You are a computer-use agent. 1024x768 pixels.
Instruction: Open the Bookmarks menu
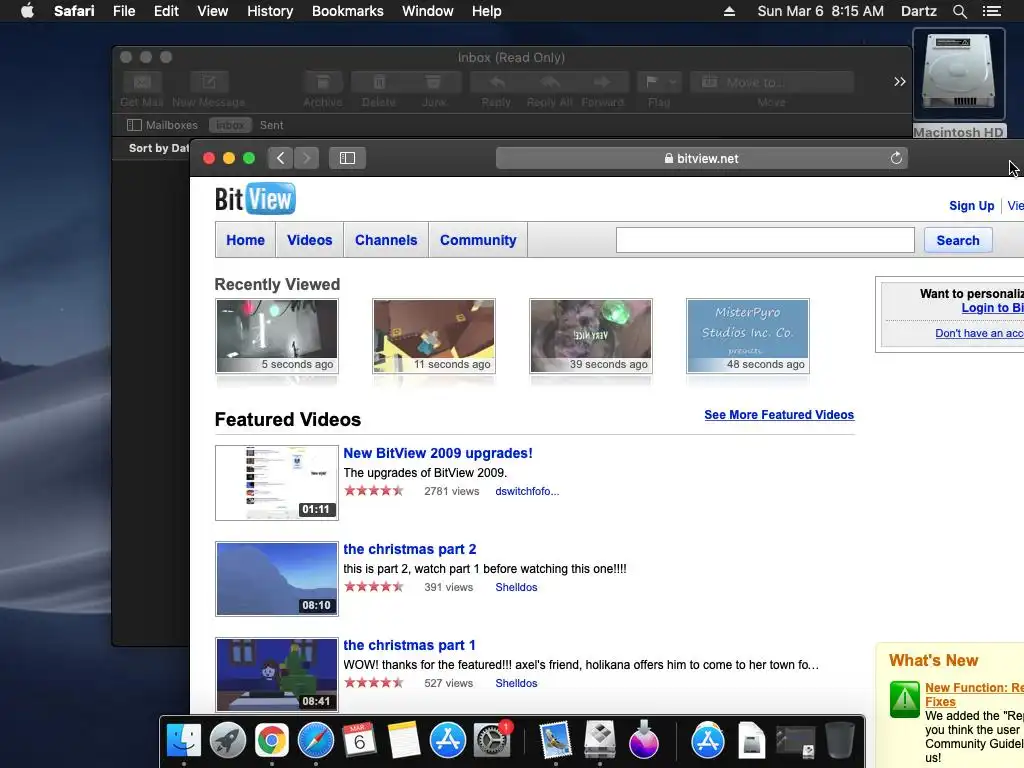pos(347,11)
